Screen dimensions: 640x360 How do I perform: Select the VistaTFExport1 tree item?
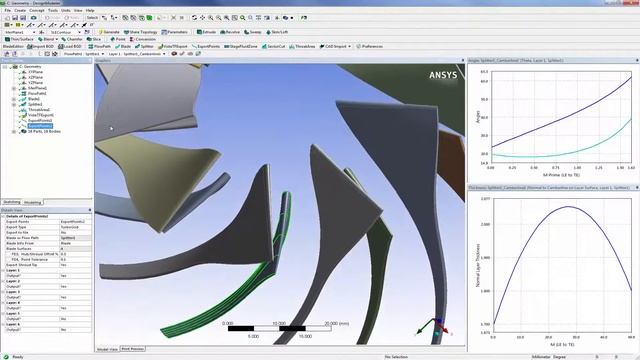coord(40,115)
